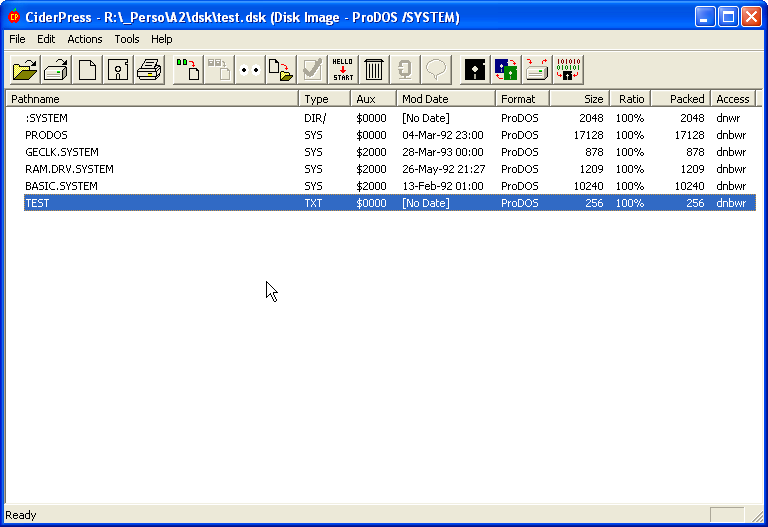Click the 13-Feb-92 01:00 date cell
This screenshot has height=527, width=768.
coord(443,186)
